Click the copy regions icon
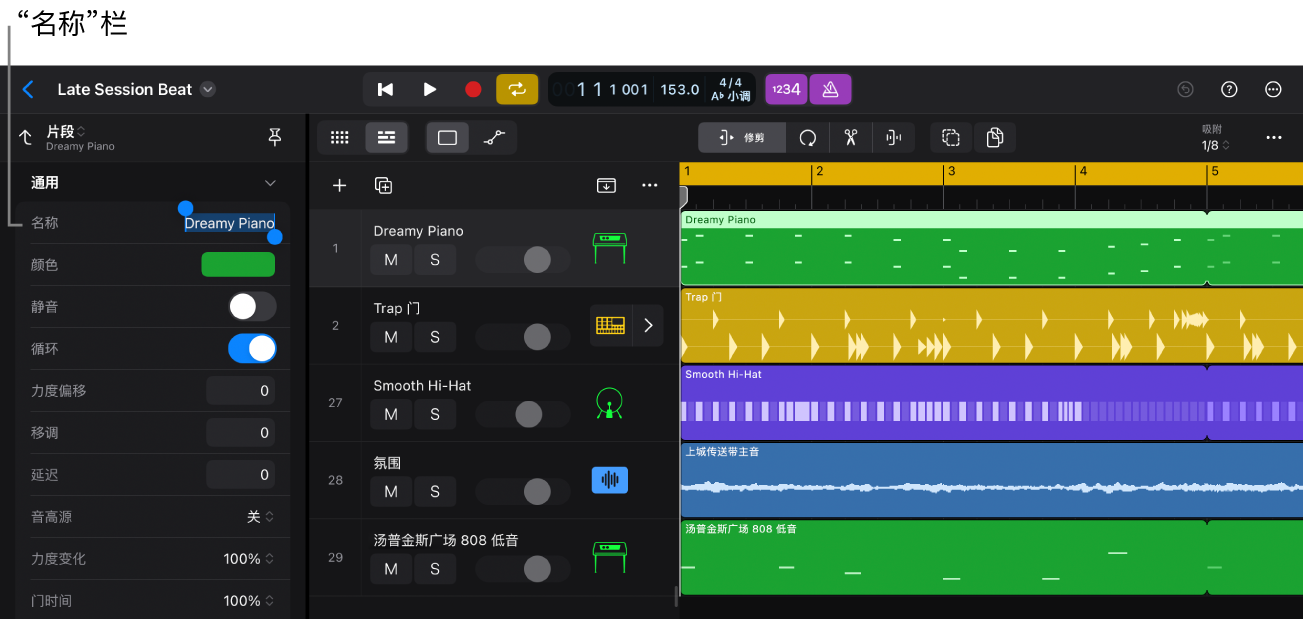 (994, 138)
